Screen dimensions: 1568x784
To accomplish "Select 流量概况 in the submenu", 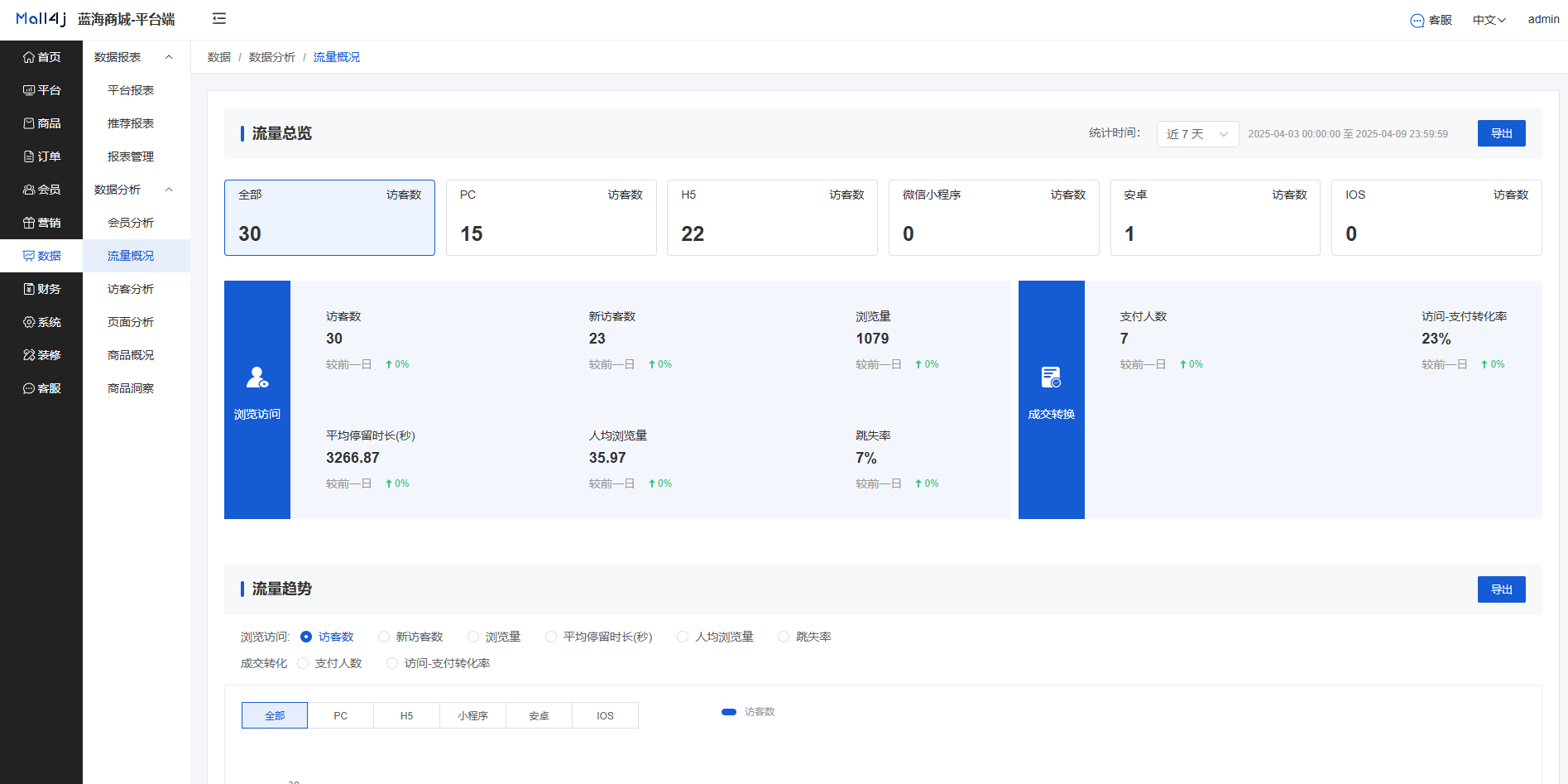I will (x=137, y=256).
